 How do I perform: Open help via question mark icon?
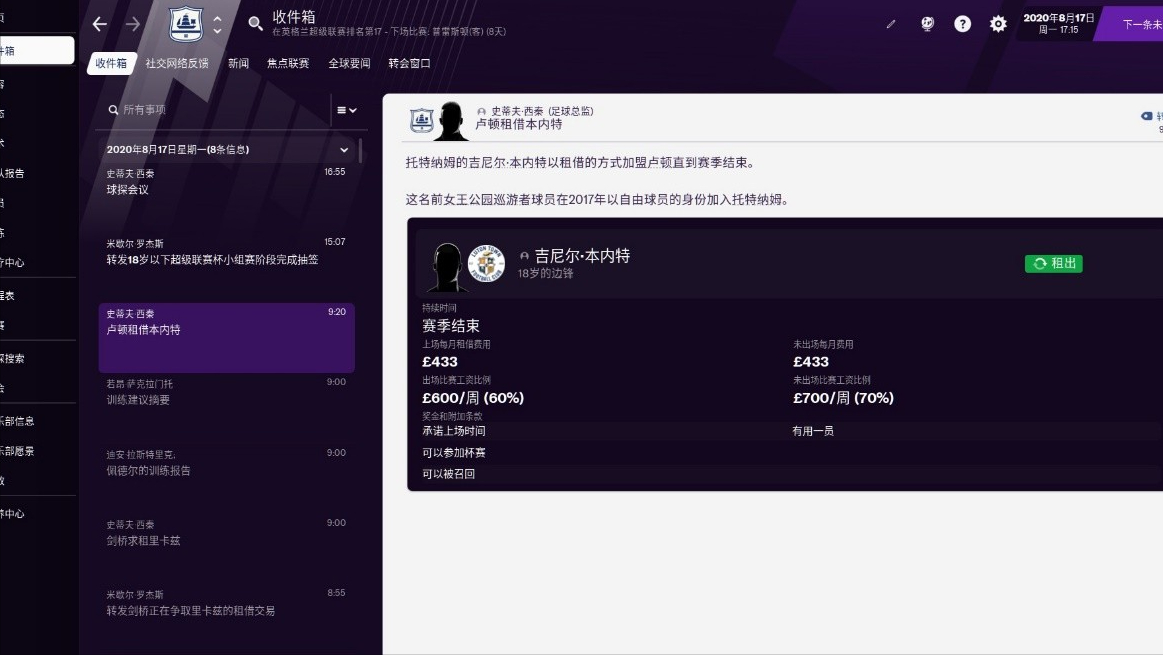962,24
